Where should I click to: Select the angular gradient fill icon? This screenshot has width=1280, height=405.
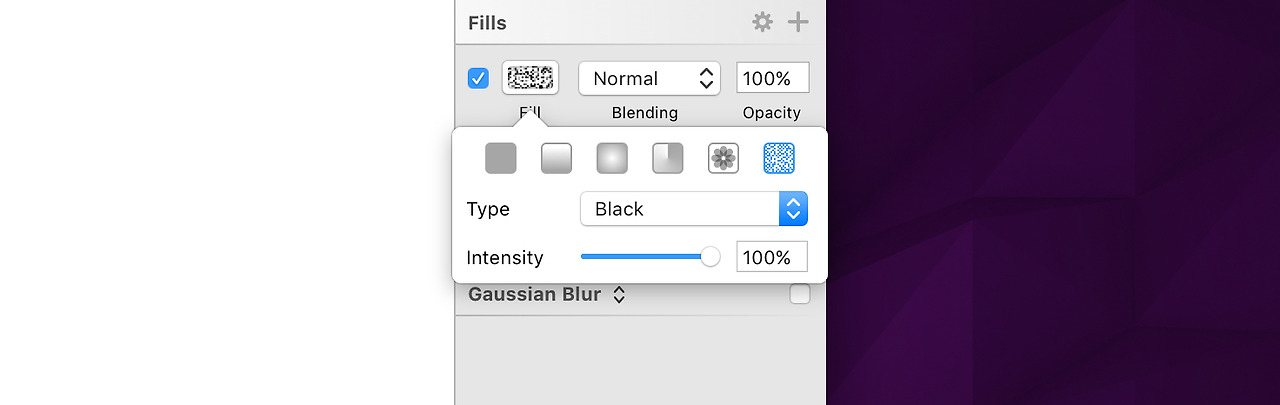pyautogui.click(x=668, y=158)
